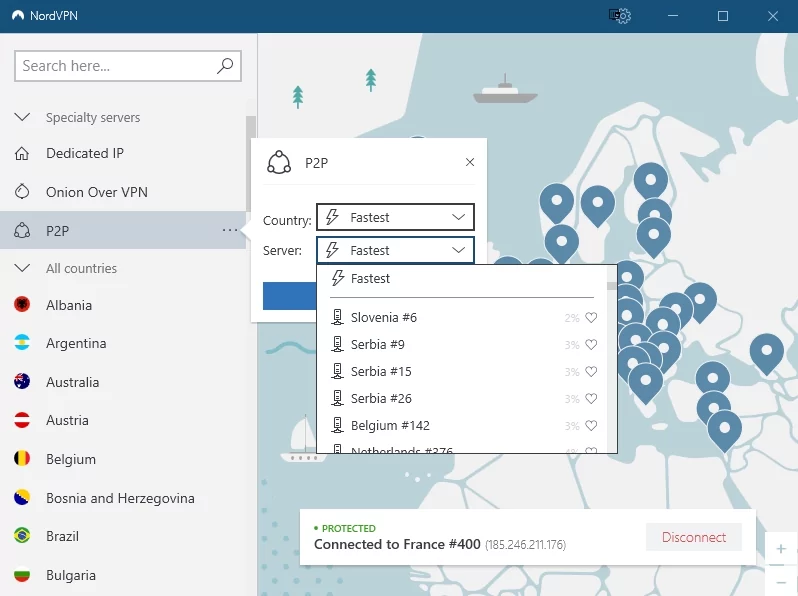
Task: Select Bulgaria in the country list
Action: (x=123, y=575)
